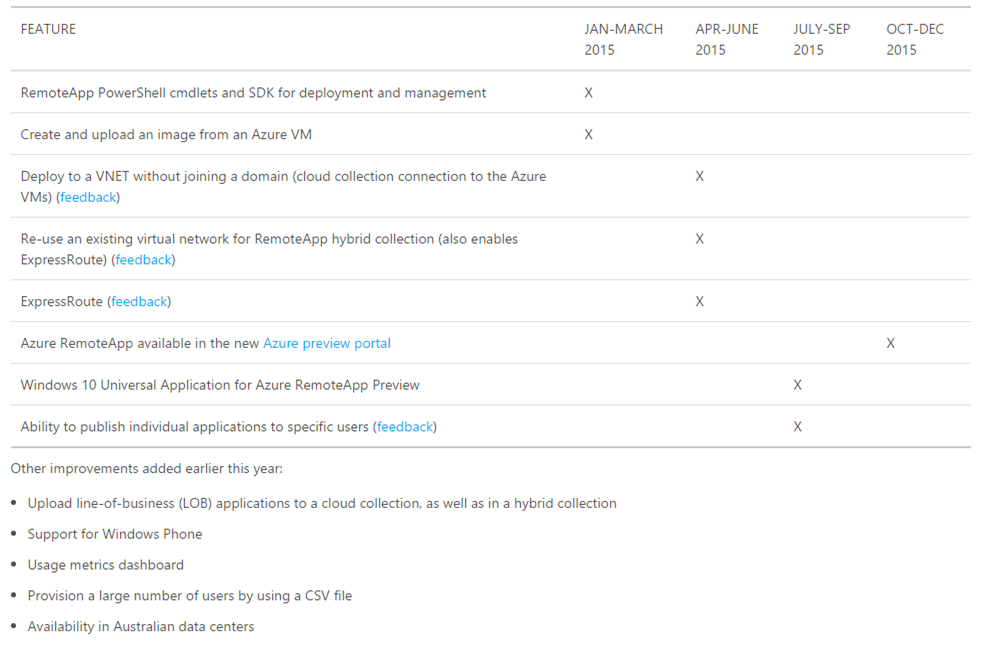Click the Windows 10 Universal Application feature text
This screenshot has width=981, height=650.
pyautogui.click(x=220, y=385)
